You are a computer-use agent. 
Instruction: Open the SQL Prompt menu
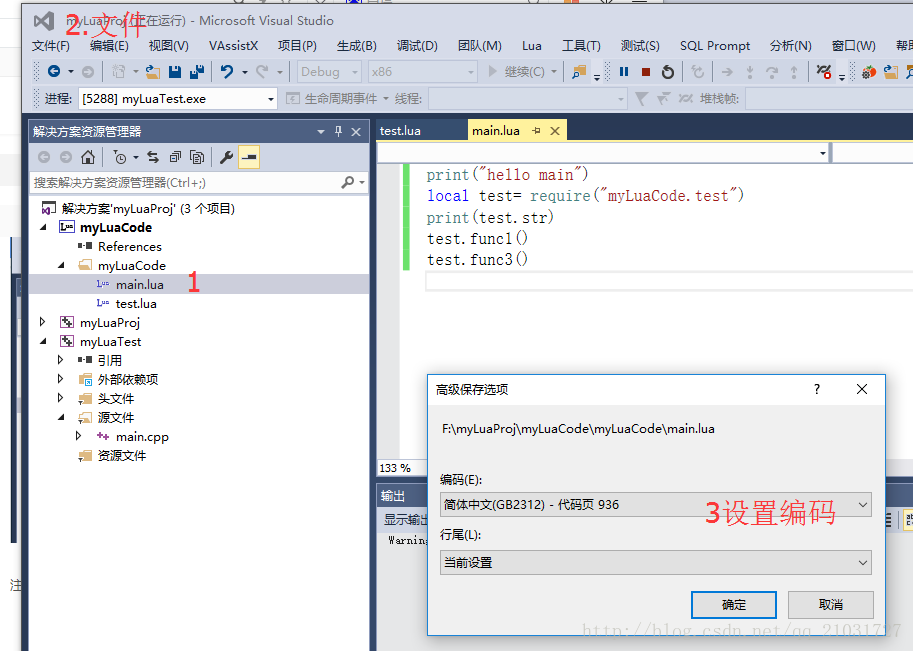(x=715, y=46)
